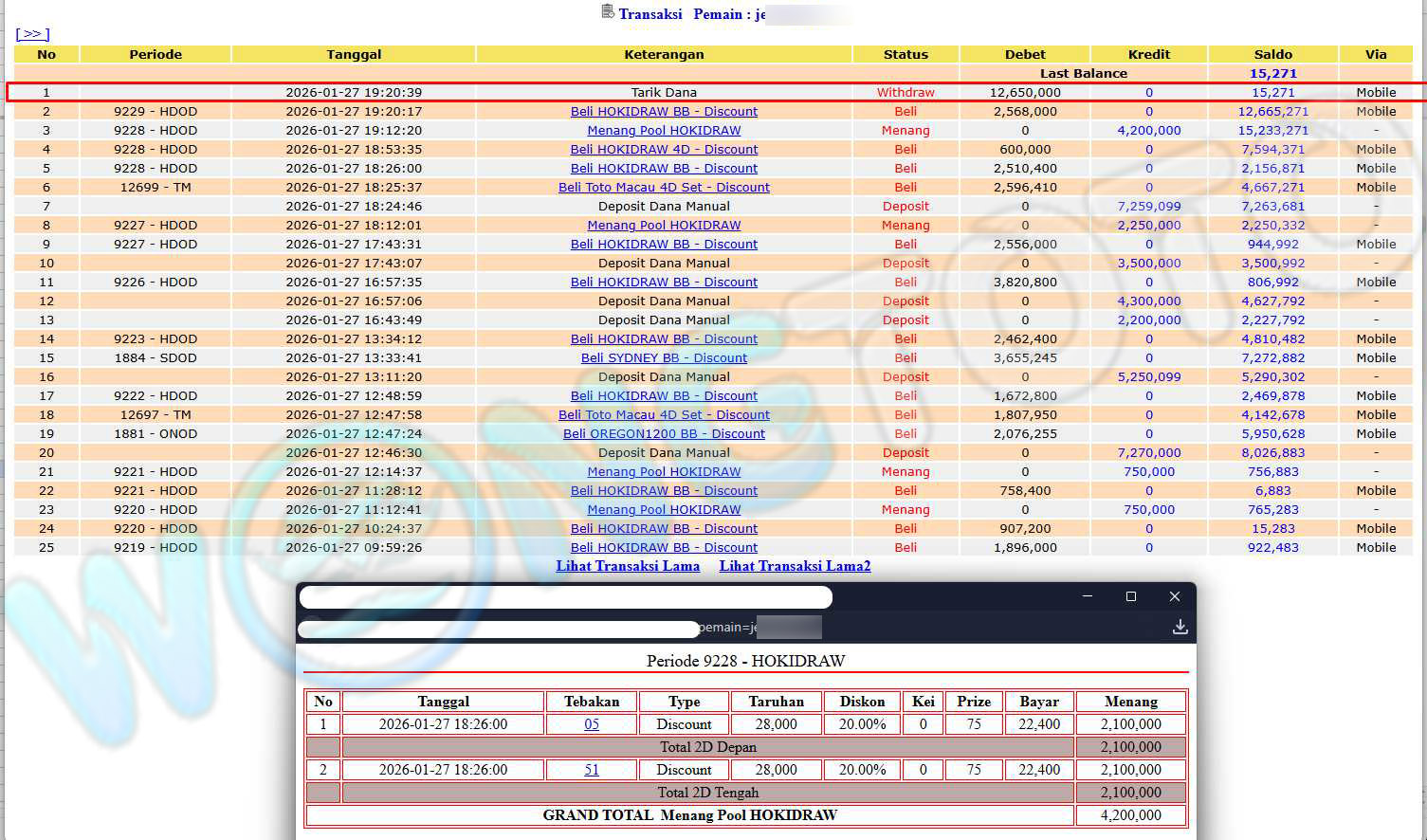Open Beli HOKIDRAW BB link for period 9229
Screen dimensions: 1427x840
tap(664, 111)
